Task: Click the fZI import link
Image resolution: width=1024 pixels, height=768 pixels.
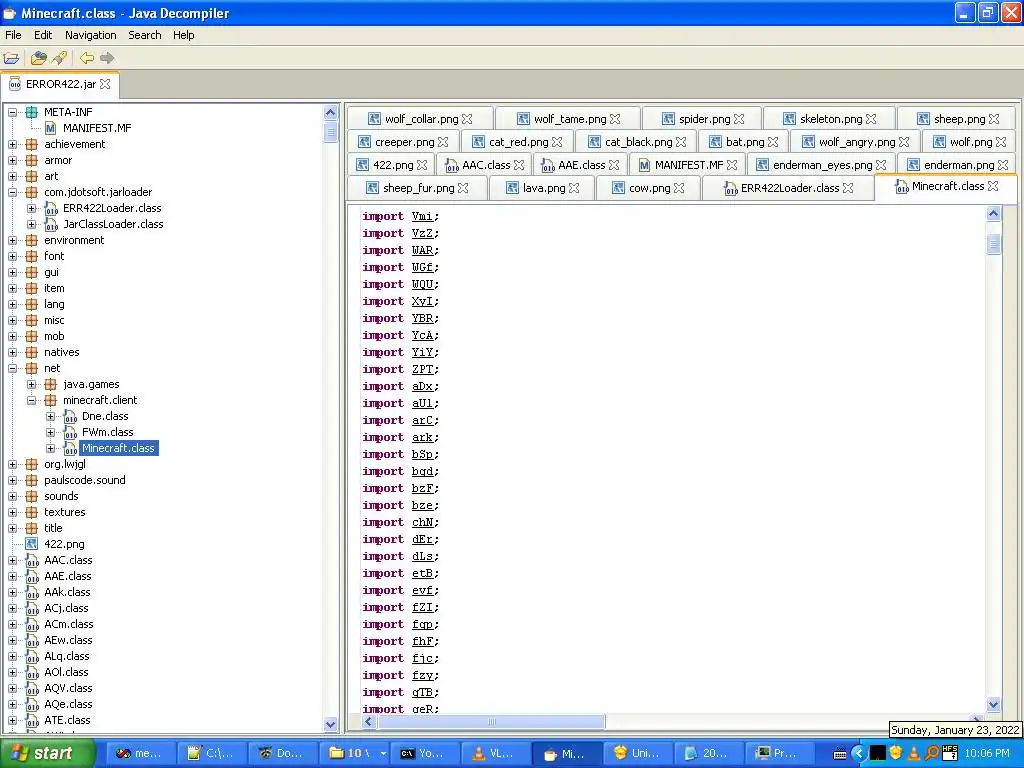Action: point(422,607)
